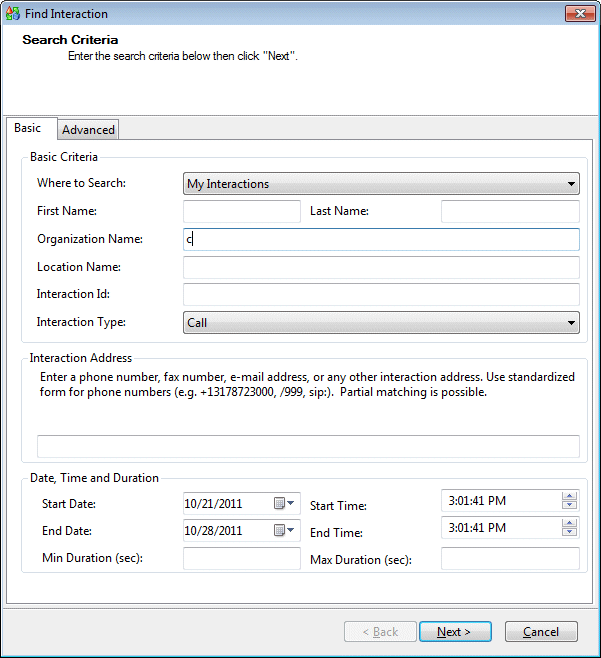Viewport: 601px width, 658px height.
Task: Click the Location Name input field
Action: coord(381,267)
